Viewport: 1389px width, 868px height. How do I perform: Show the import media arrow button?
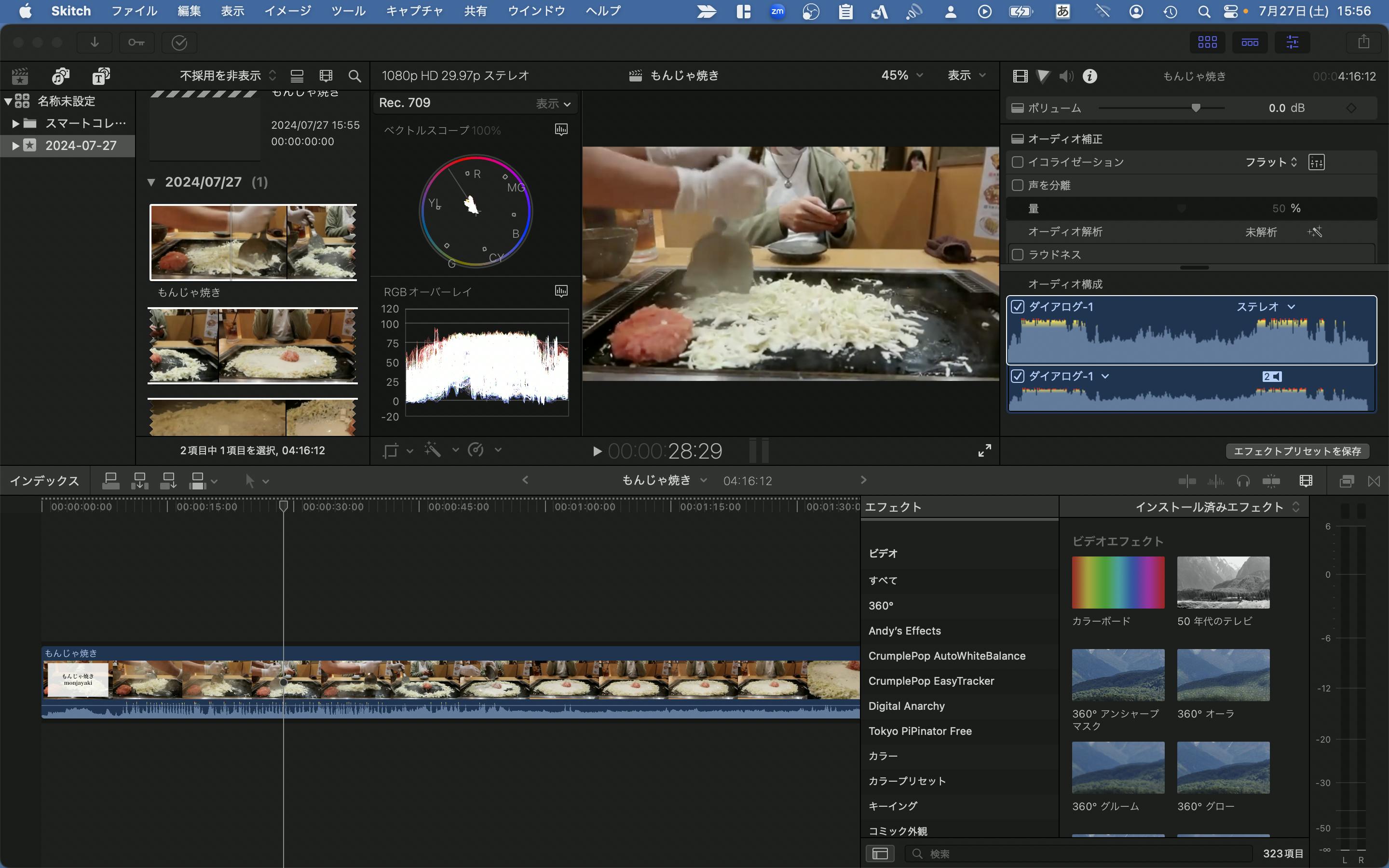[x=95, y=42]
